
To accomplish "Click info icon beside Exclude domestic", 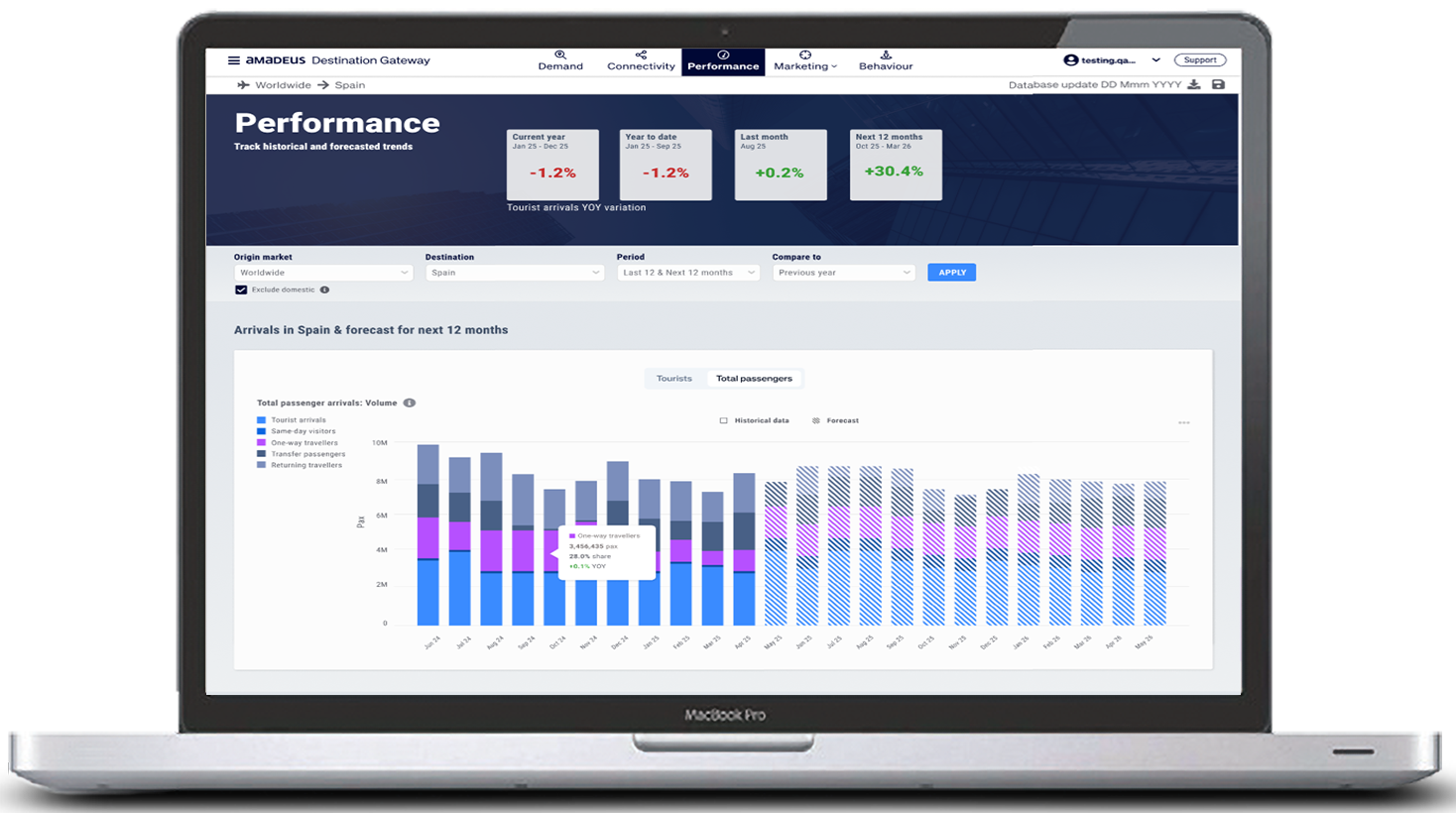I will (324, 290).
